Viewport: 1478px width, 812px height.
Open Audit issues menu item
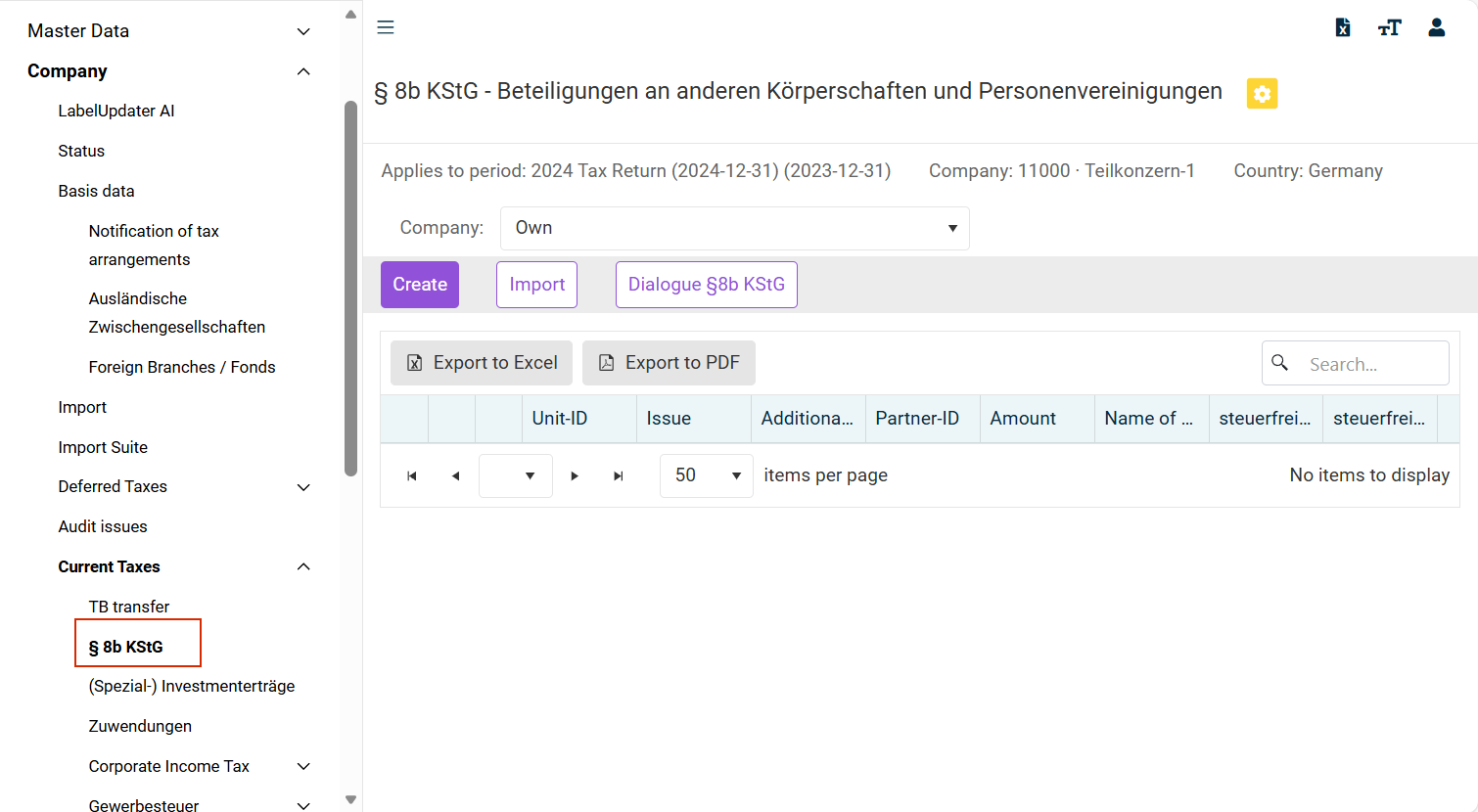pyautogui.click(x=103, y=526)
